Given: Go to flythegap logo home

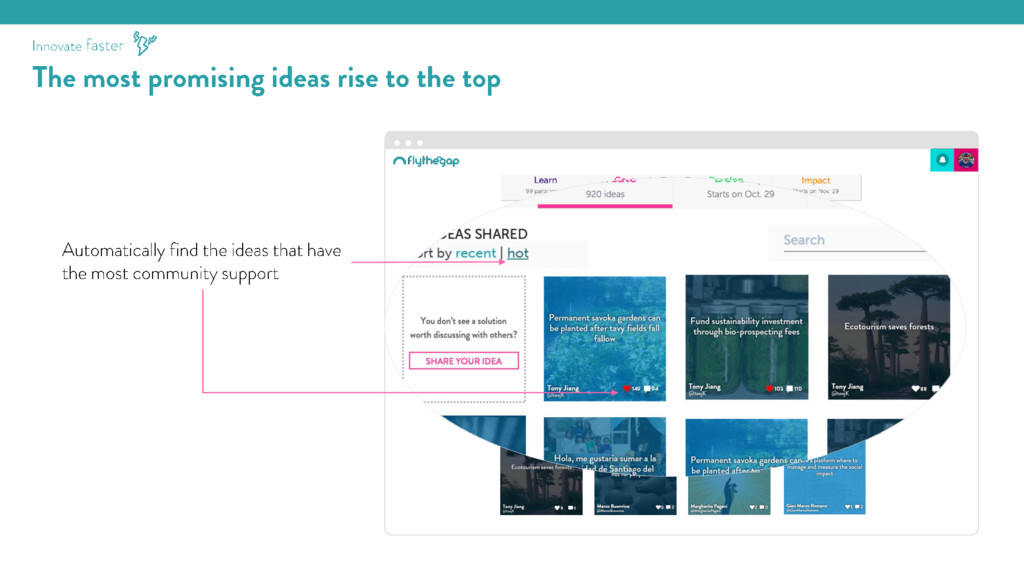Looking at the screenshot, I should click(426, 161).
